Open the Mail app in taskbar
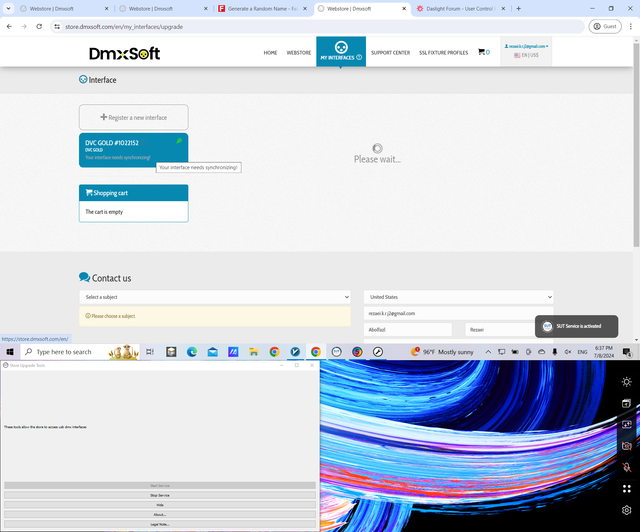Screen dimensions: 640x532 click(213, 352)
